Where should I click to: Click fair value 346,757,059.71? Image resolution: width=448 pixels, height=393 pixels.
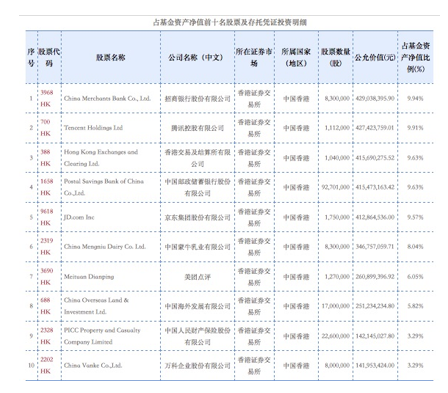tap(375, 246)
